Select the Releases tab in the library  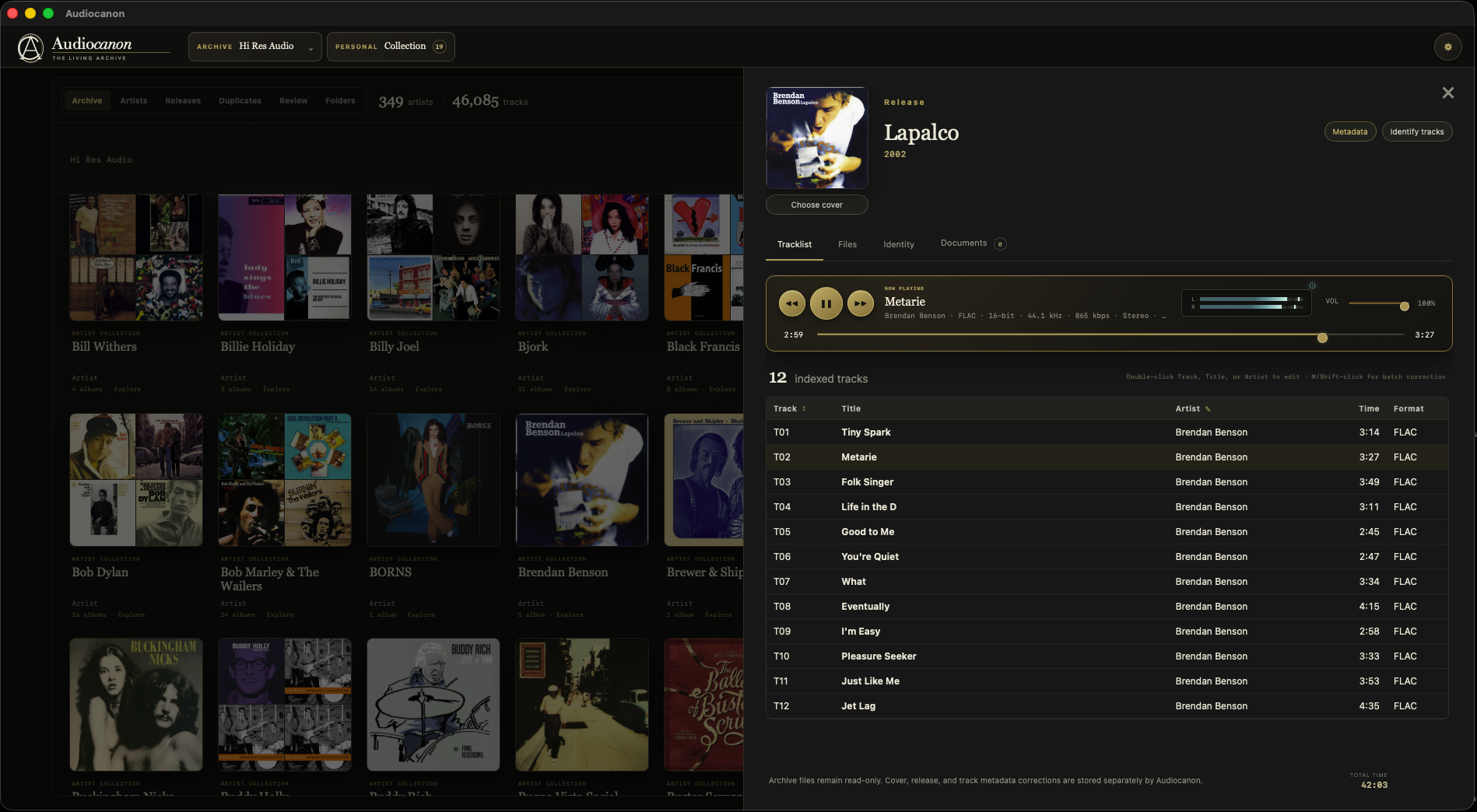pos(183,100)
